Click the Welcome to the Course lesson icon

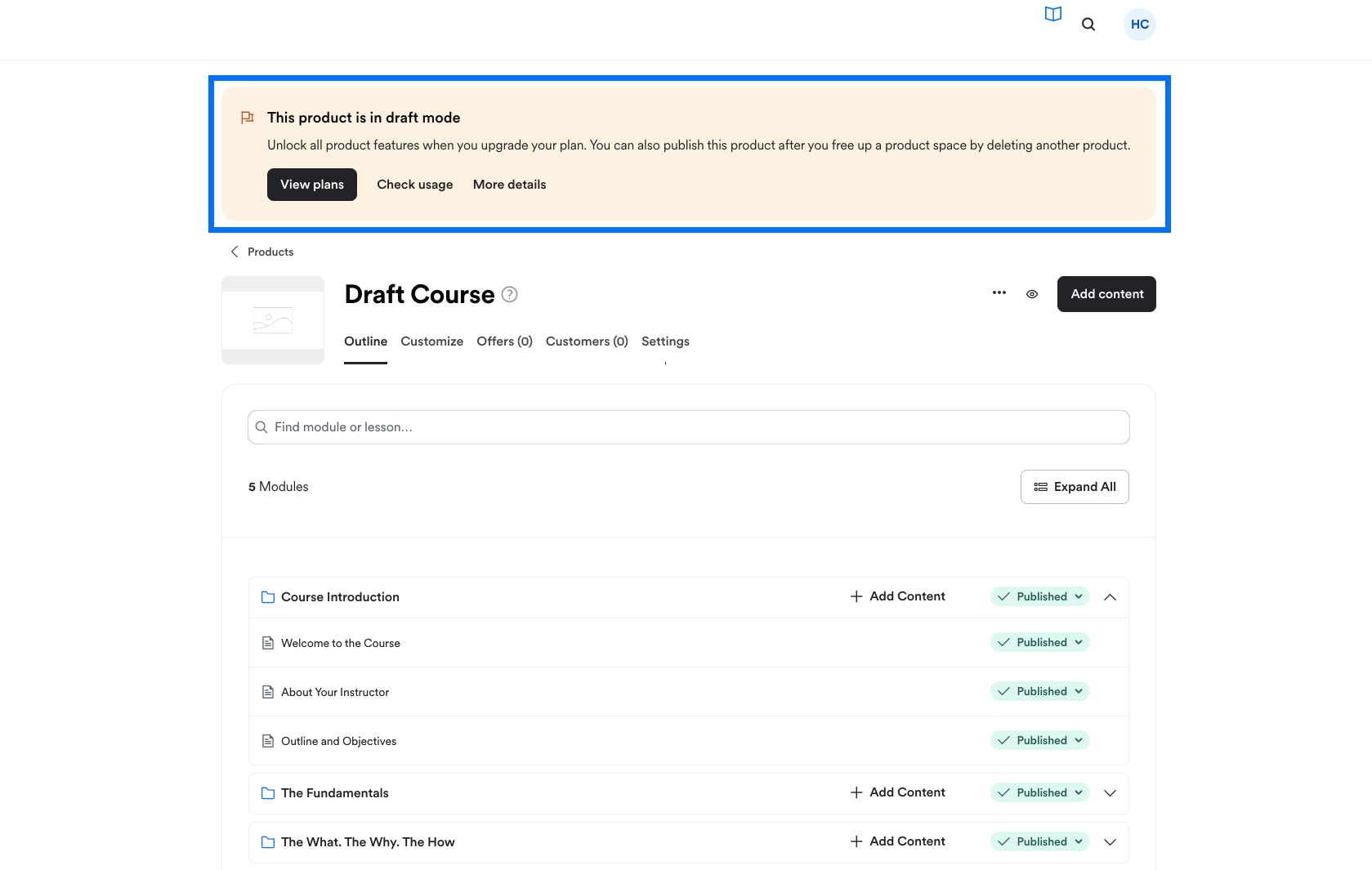pos(267,643)
